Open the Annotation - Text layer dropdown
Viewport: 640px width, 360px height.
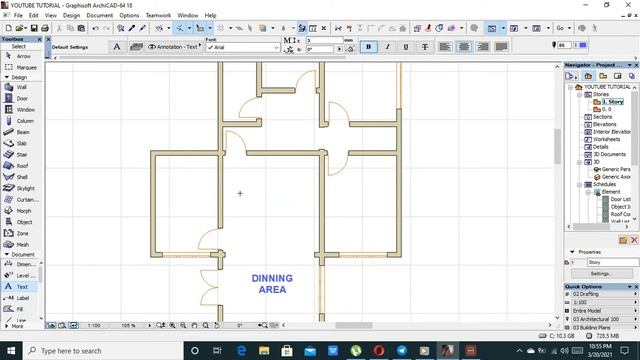coord(174,47)
